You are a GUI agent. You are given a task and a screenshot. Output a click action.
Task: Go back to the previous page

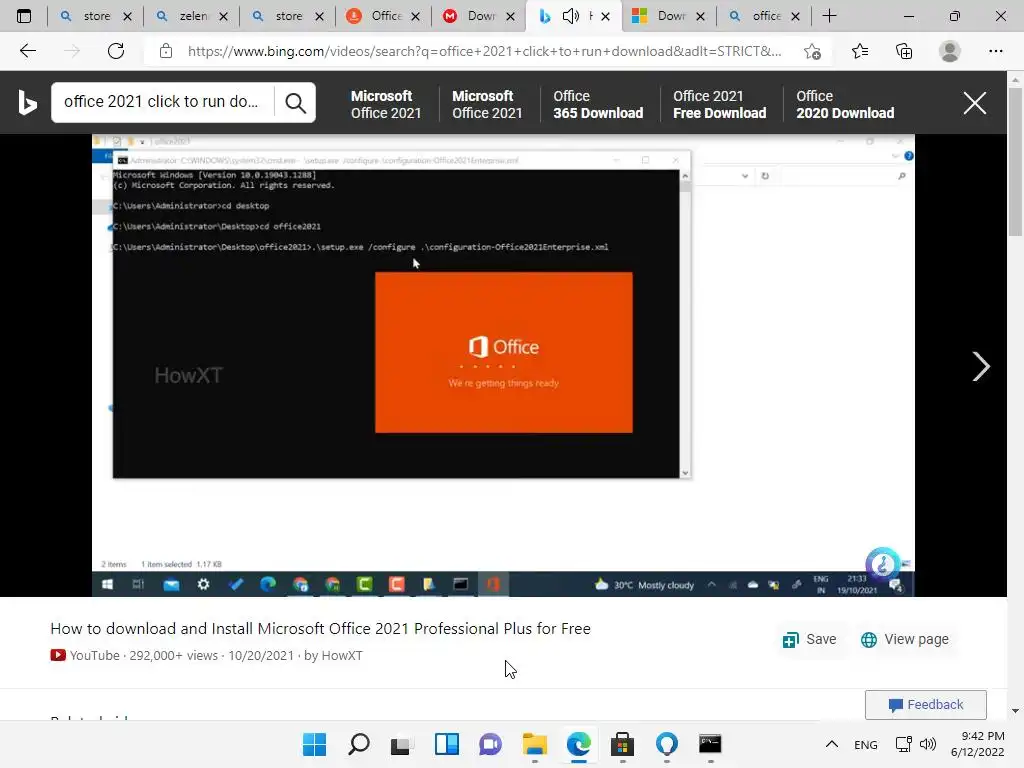pyautogui.click(x=27, y=51)
